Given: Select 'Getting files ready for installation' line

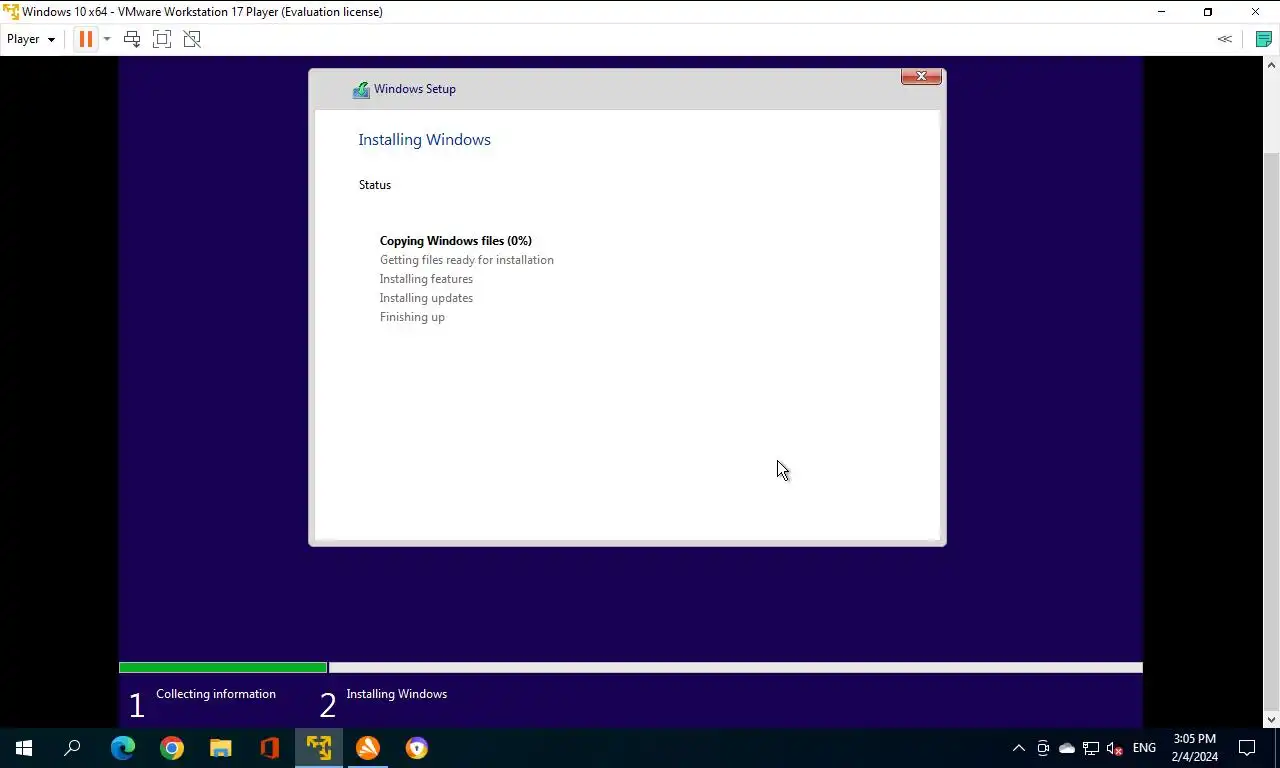Looking at the screenshot, I should click(x=466, y=260).
